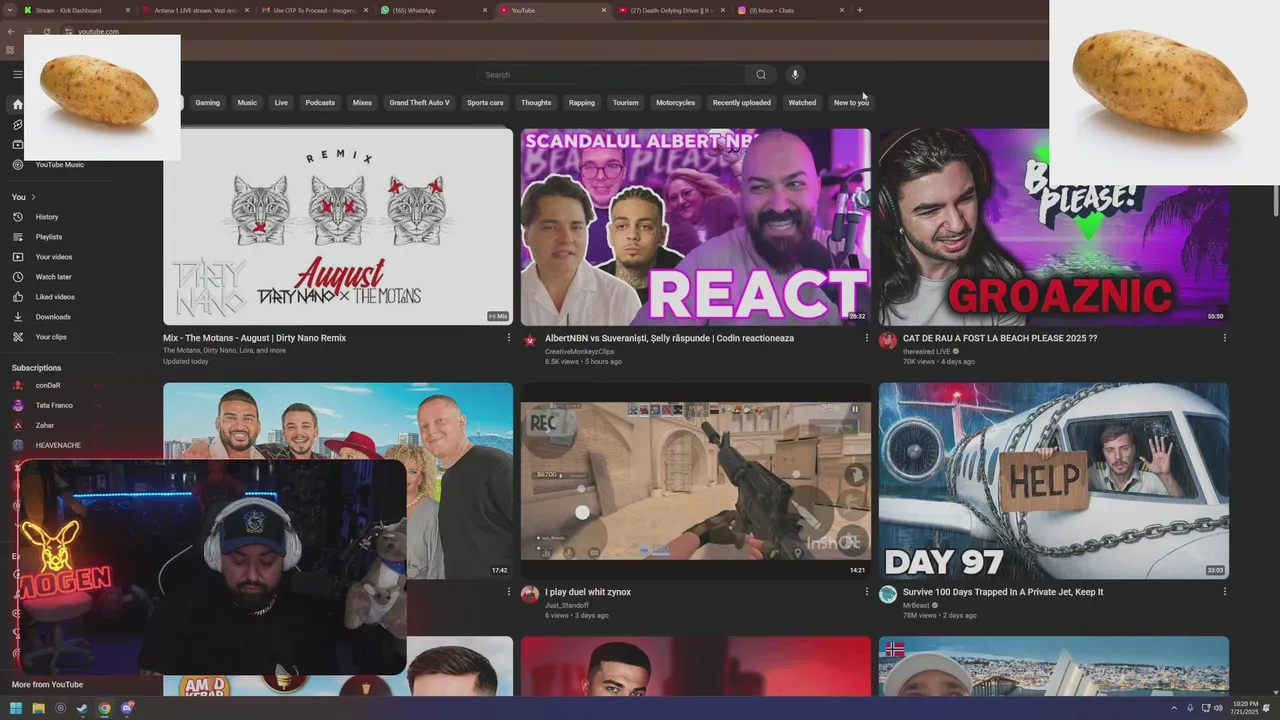Viewport: 1280px width, 720px height.
Task: Expand the You section chevron
Action: coord(33,197)
